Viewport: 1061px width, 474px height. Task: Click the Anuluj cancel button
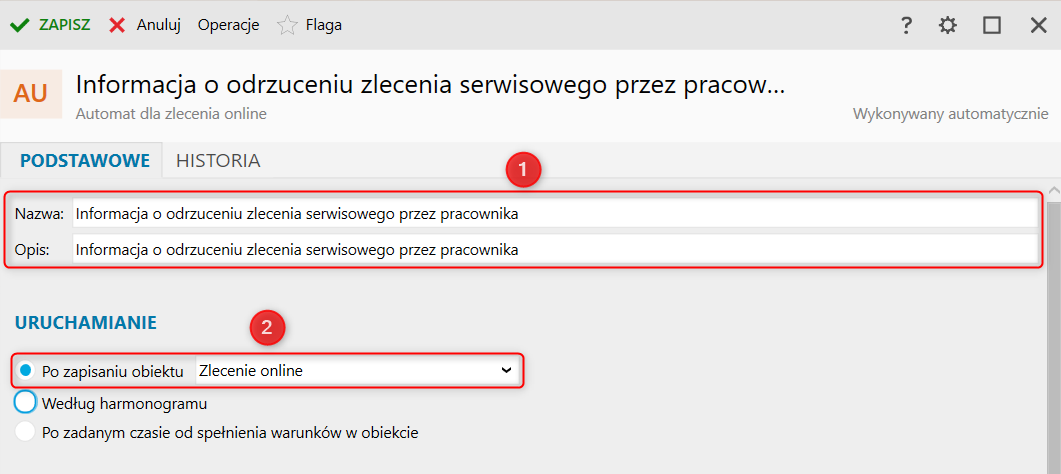pyautogui.click(x=158, y=25)
